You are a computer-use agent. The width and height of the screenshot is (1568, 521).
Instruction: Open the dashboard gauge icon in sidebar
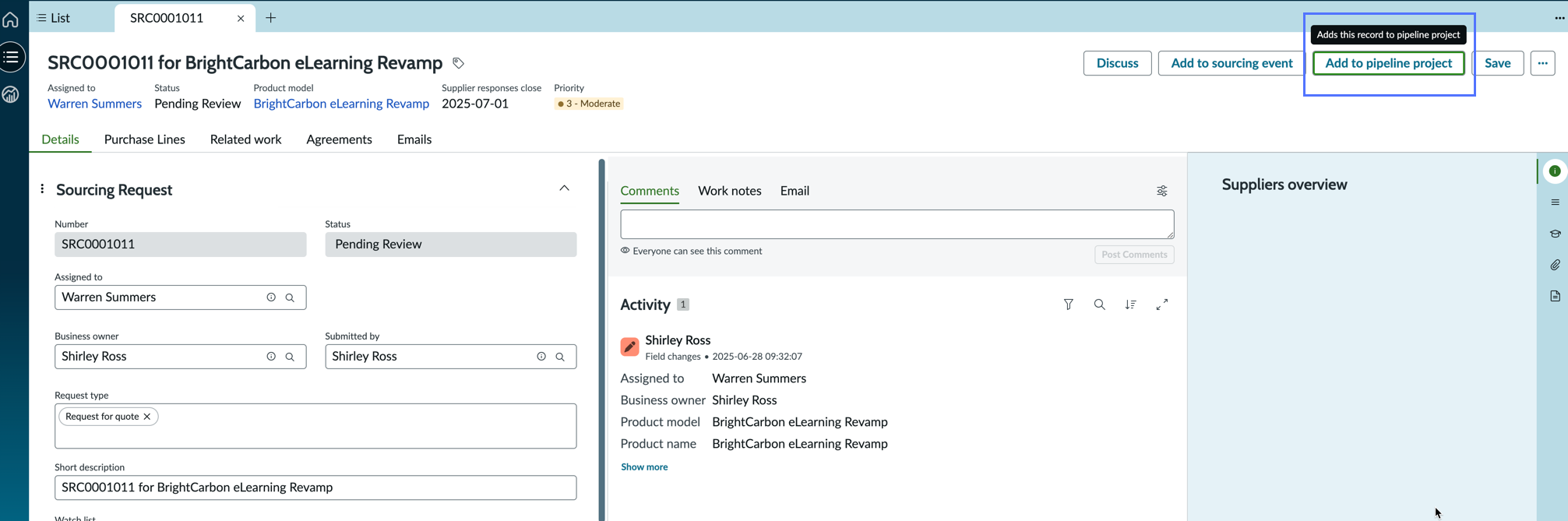(x=11, y=94)
